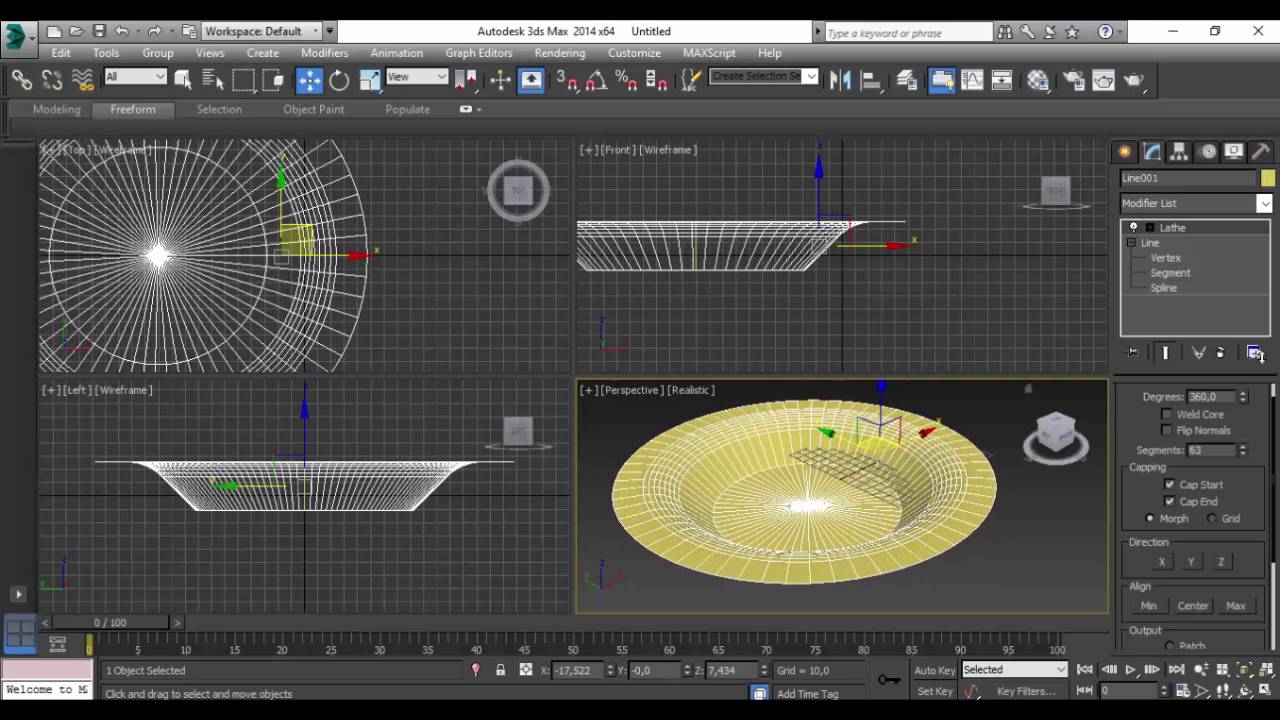Viewport: 1280px width, 720px height.
Task: Click the Segments spinner arrows
Action: [1243, 450]
